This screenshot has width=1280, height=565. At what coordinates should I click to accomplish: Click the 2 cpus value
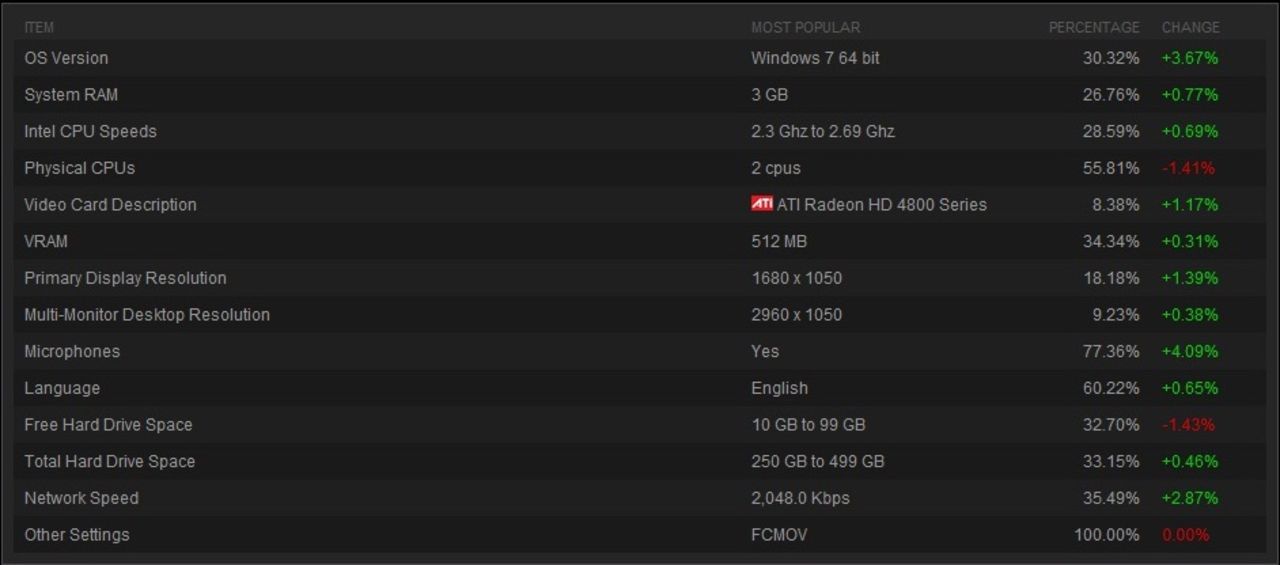pyautogui.click(x=776, y=168)
